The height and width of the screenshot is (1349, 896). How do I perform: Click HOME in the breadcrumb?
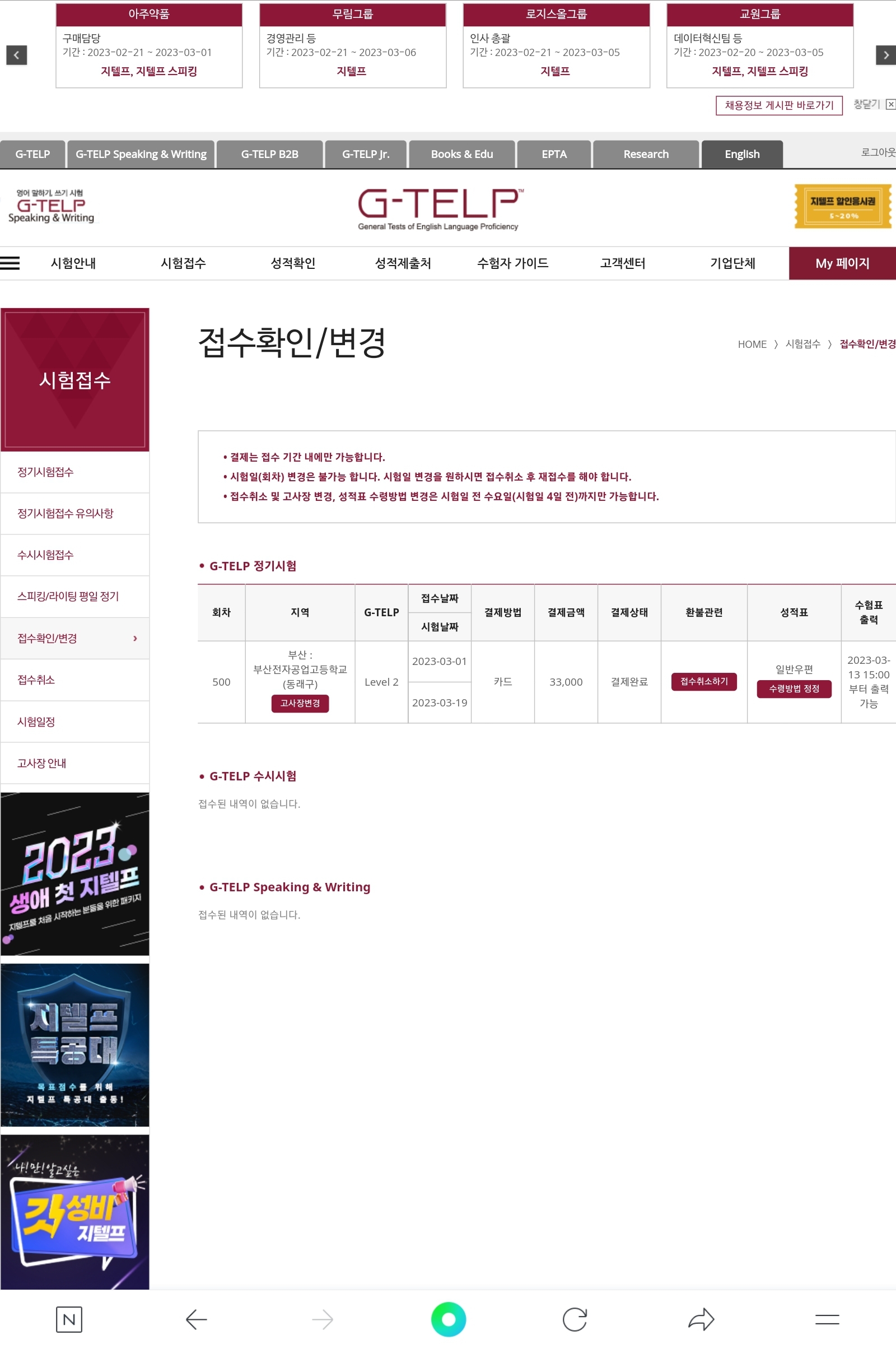(x=752, y=344)
